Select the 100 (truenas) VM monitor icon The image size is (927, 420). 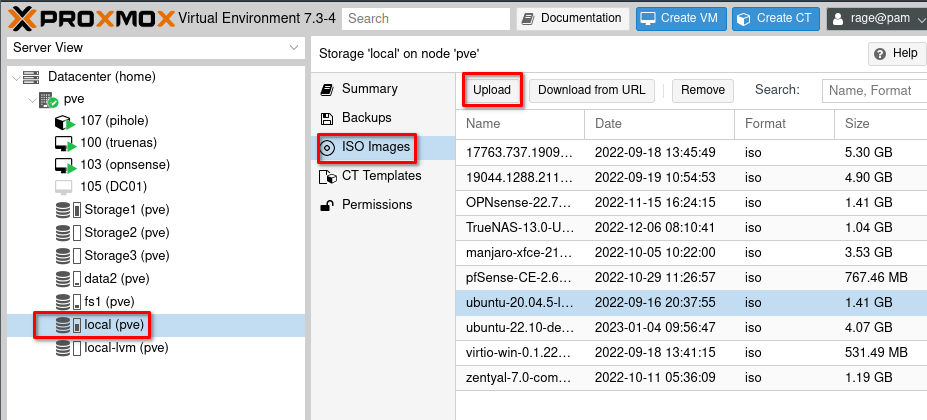tap(64, 143)
